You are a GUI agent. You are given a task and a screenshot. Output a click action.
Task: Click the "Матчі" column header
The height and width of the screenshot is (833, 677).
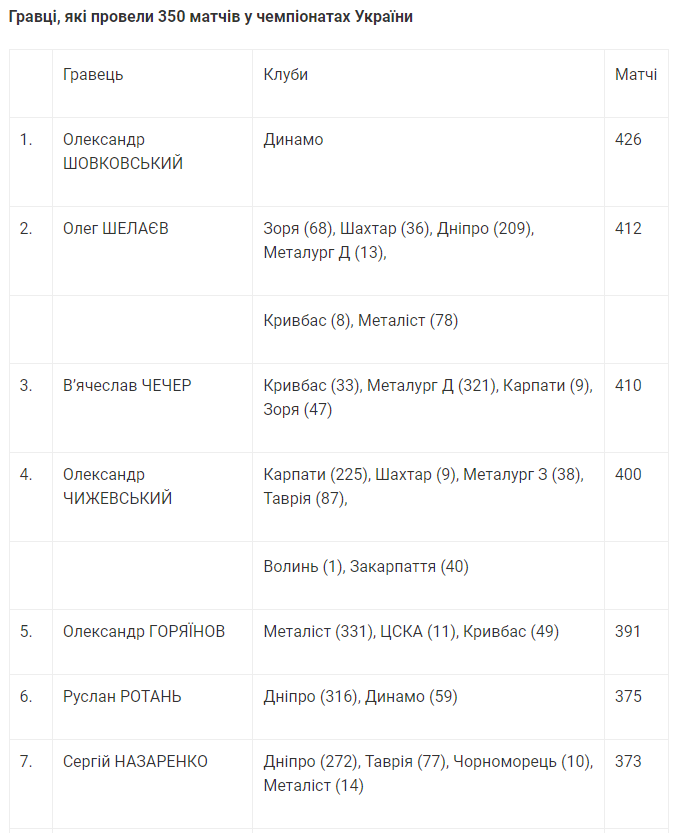click(636, 75)
